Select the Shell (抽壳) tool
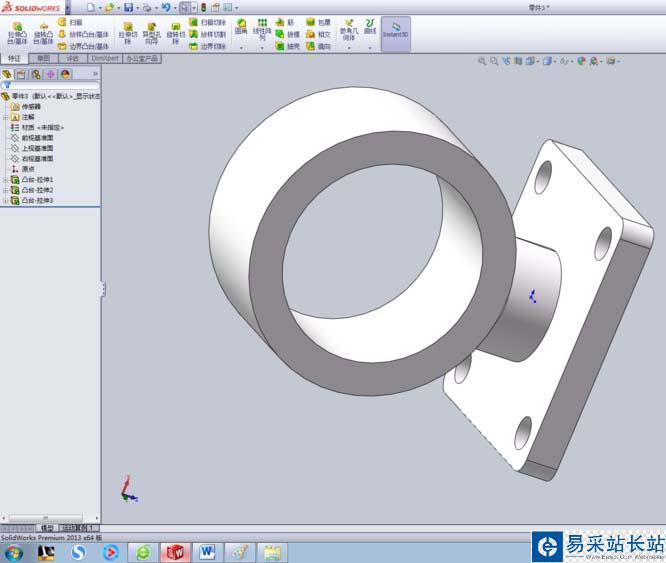 [288, 46]
